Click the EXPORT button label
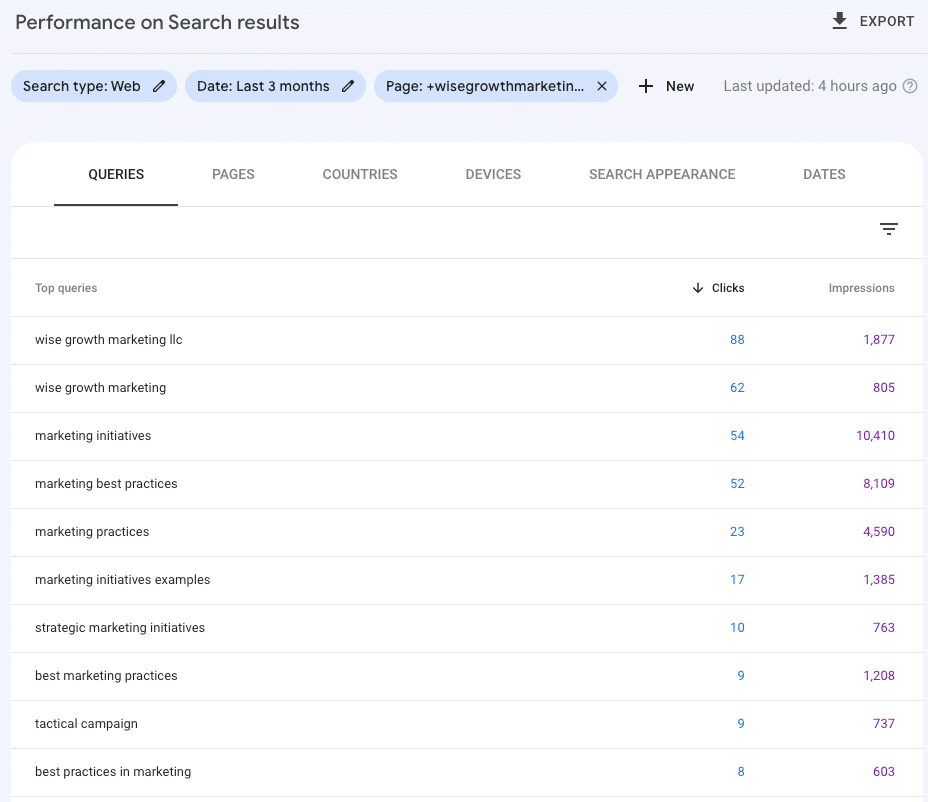928x802 pixels. [887, 21]
